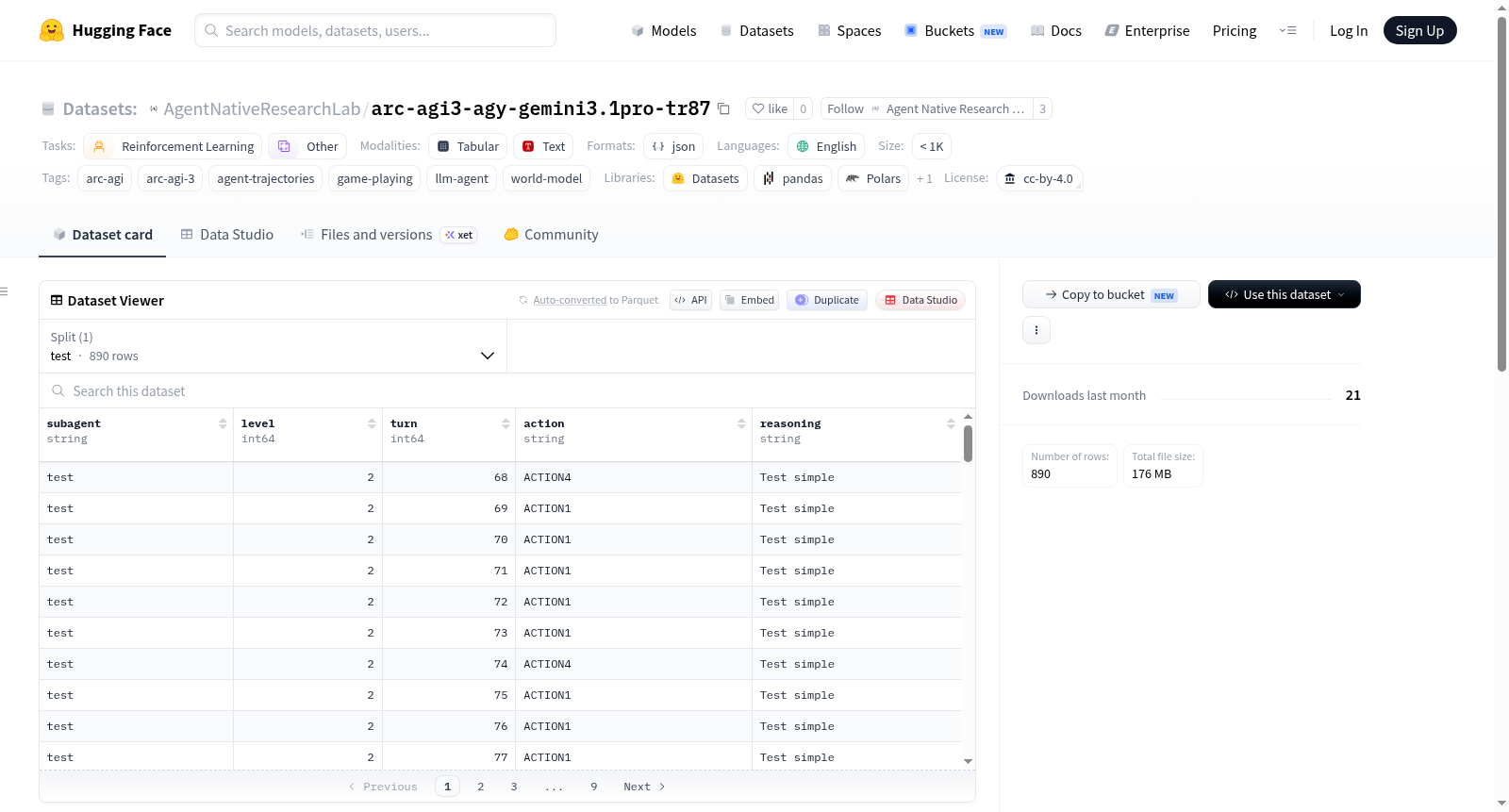Viewport: 1509px width, 812px height.
Task: Select the json format tag
Action: (x=673, y=146)
